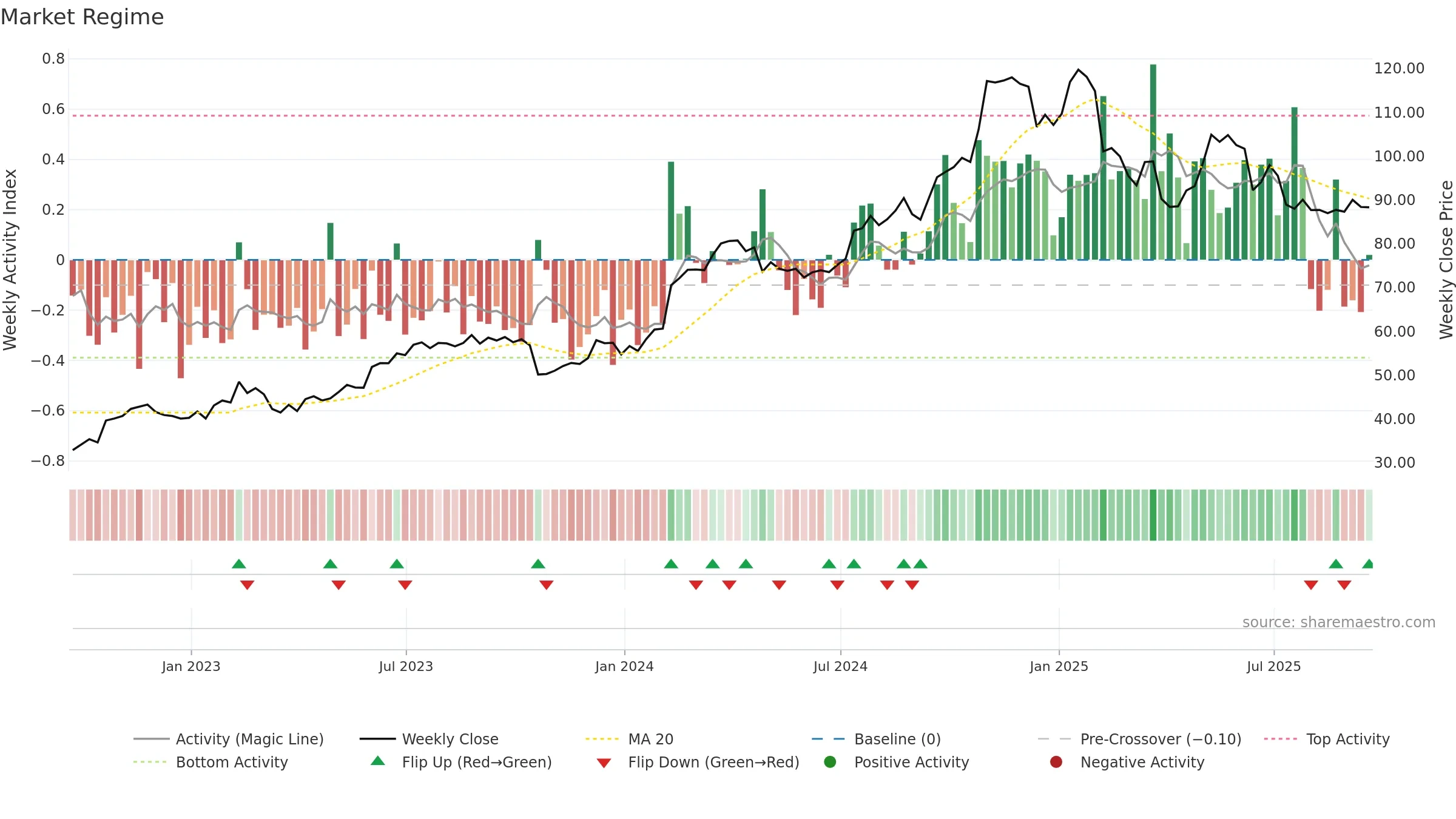Click the 0.8 activity axis label
Image resolution: width=1456 pixels, height=819 pixels.
point(53,59)
